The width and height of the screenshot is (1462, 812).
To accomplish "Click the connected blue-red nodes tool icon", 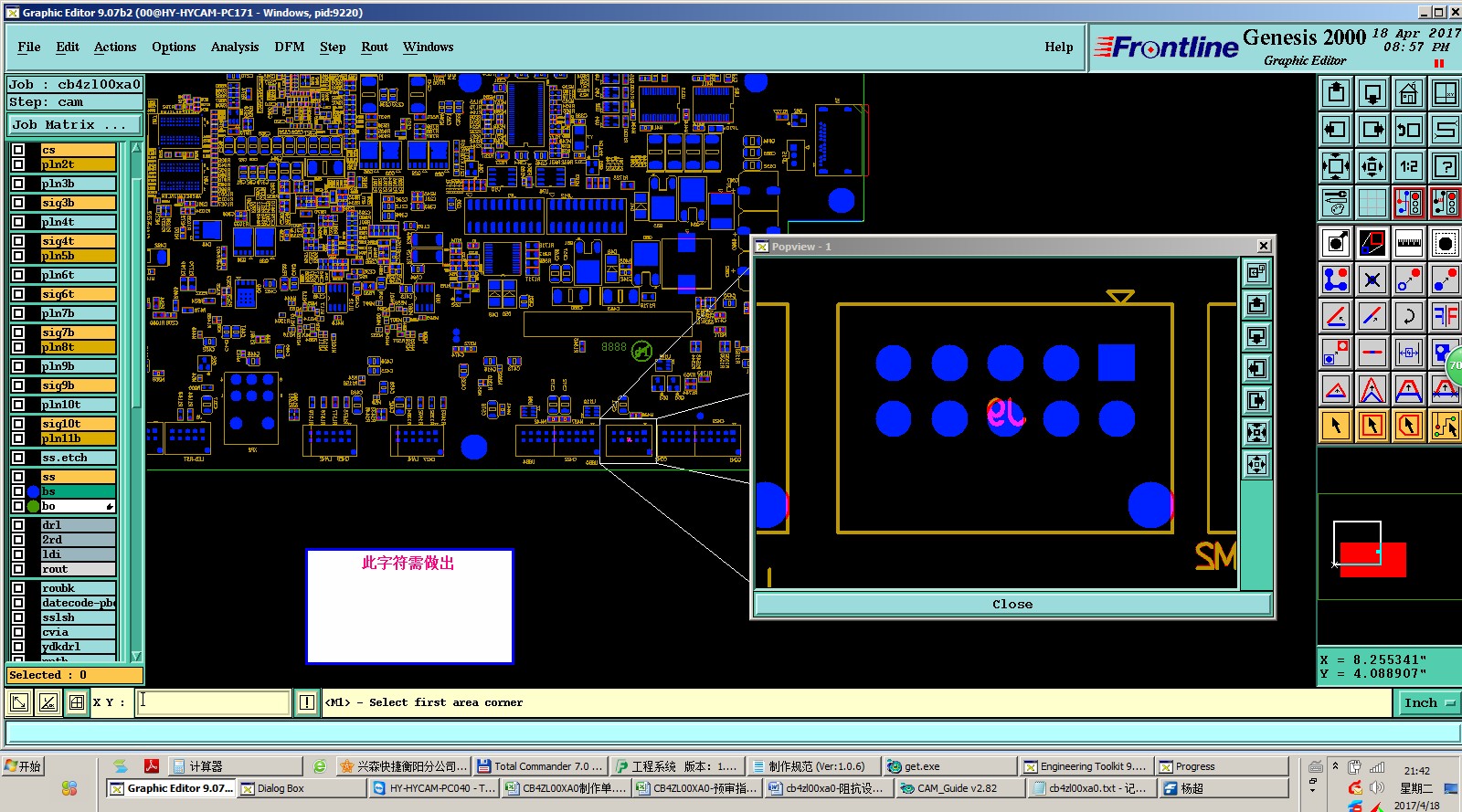I will 1336,279.
